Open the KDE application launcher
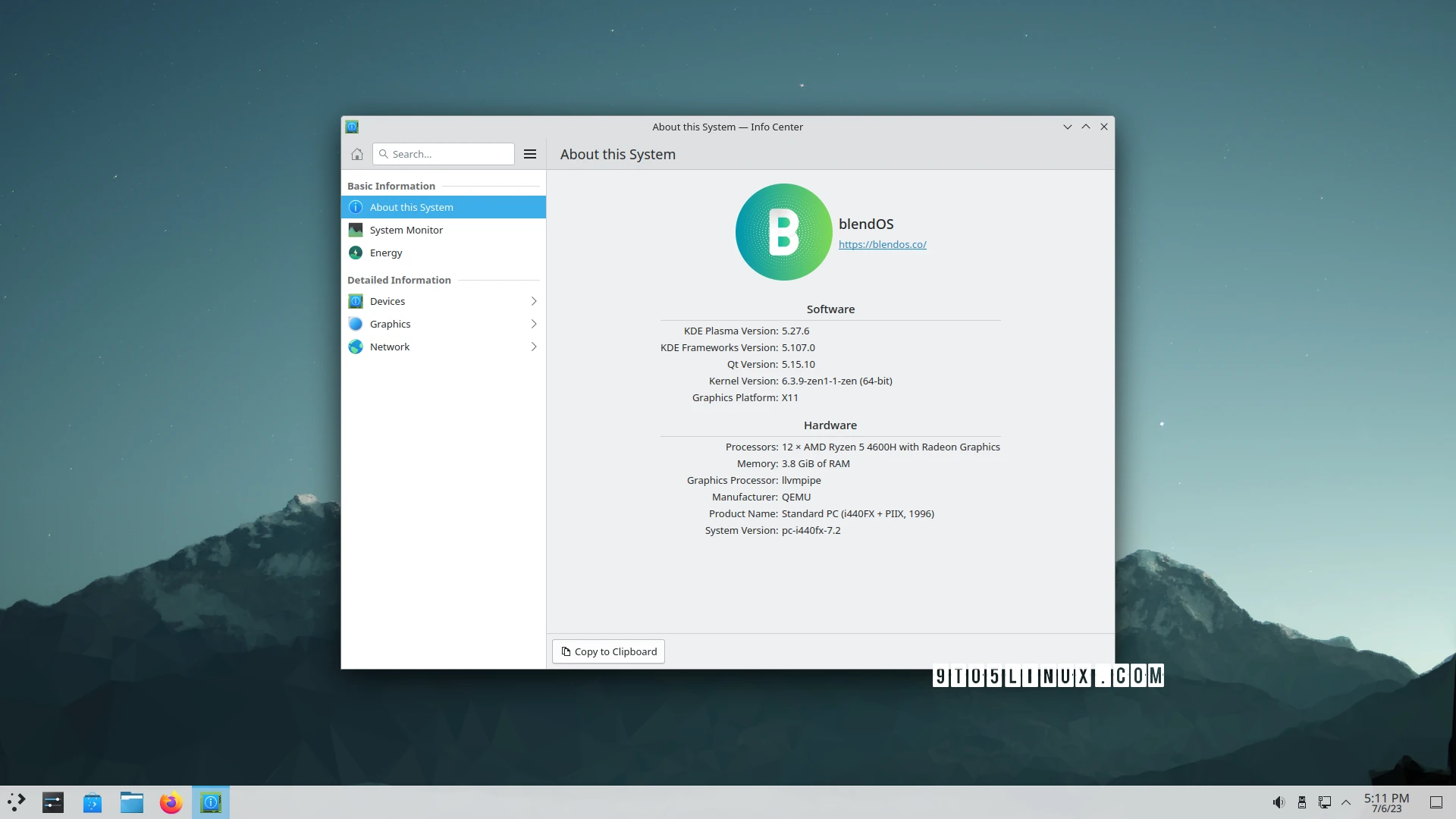1456x819 pixels. click(x=17, y=802)
